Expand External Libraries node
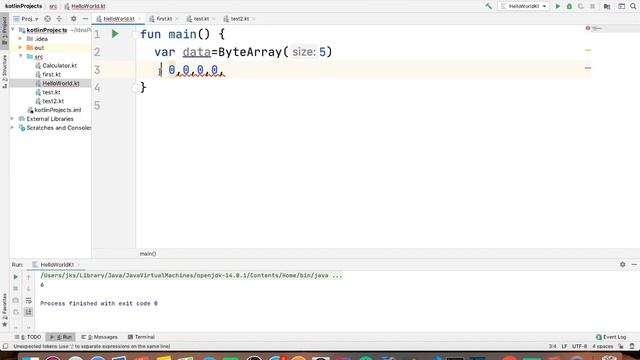Screen dimensions: 640x360 click(13, 119)
